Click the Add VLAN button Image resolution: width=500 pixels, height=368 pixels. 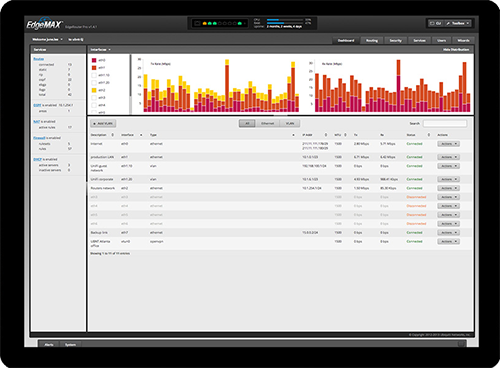tap(103, 124)
